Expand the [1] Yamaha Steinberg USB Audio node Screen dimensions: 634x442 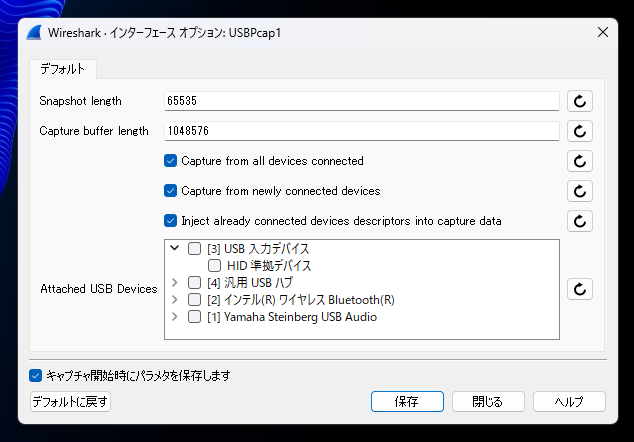click(x=174, y=316)
